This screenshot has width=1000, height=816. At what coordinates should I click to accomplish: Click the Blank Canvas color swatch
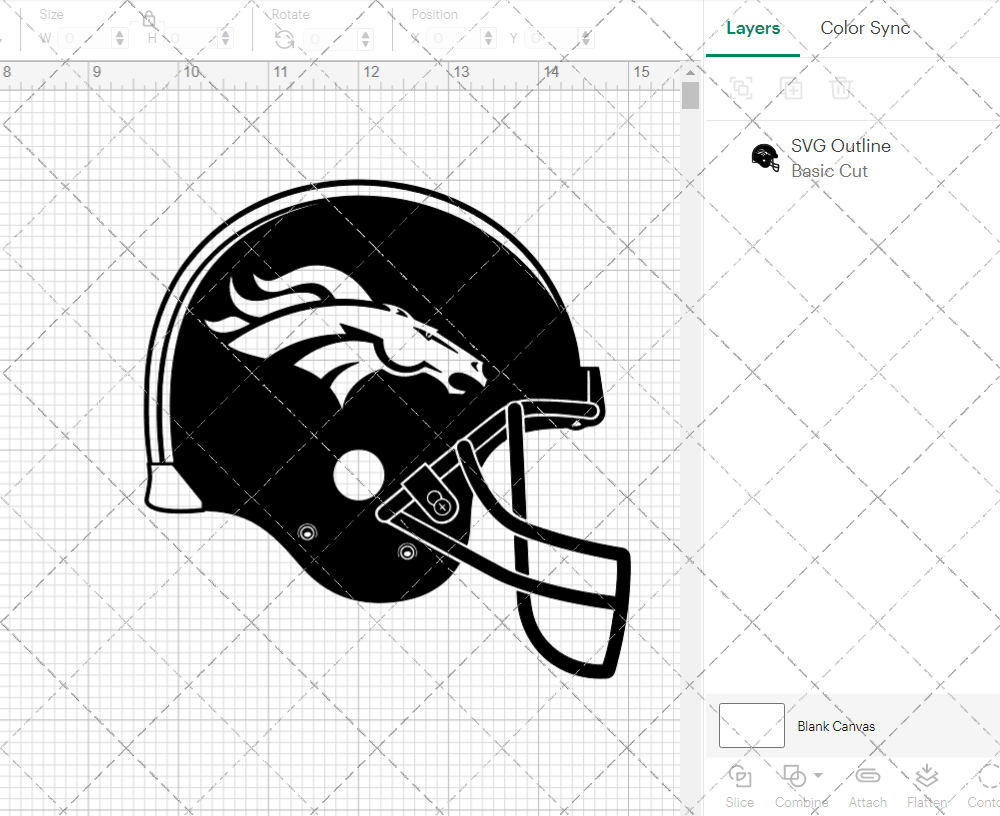751,726
